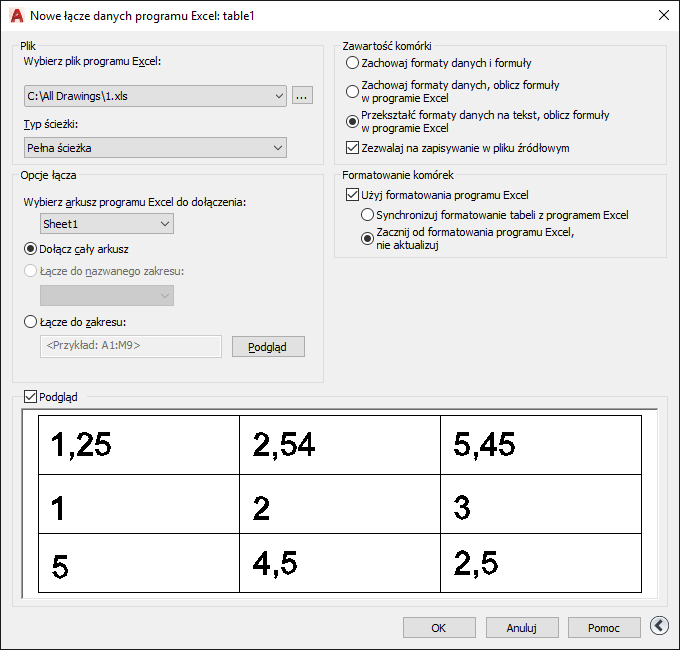Open the Sheet1 worksheet dropdown
Image resolution: width=680 pixels, height=650 pixels.
point(107,224)
